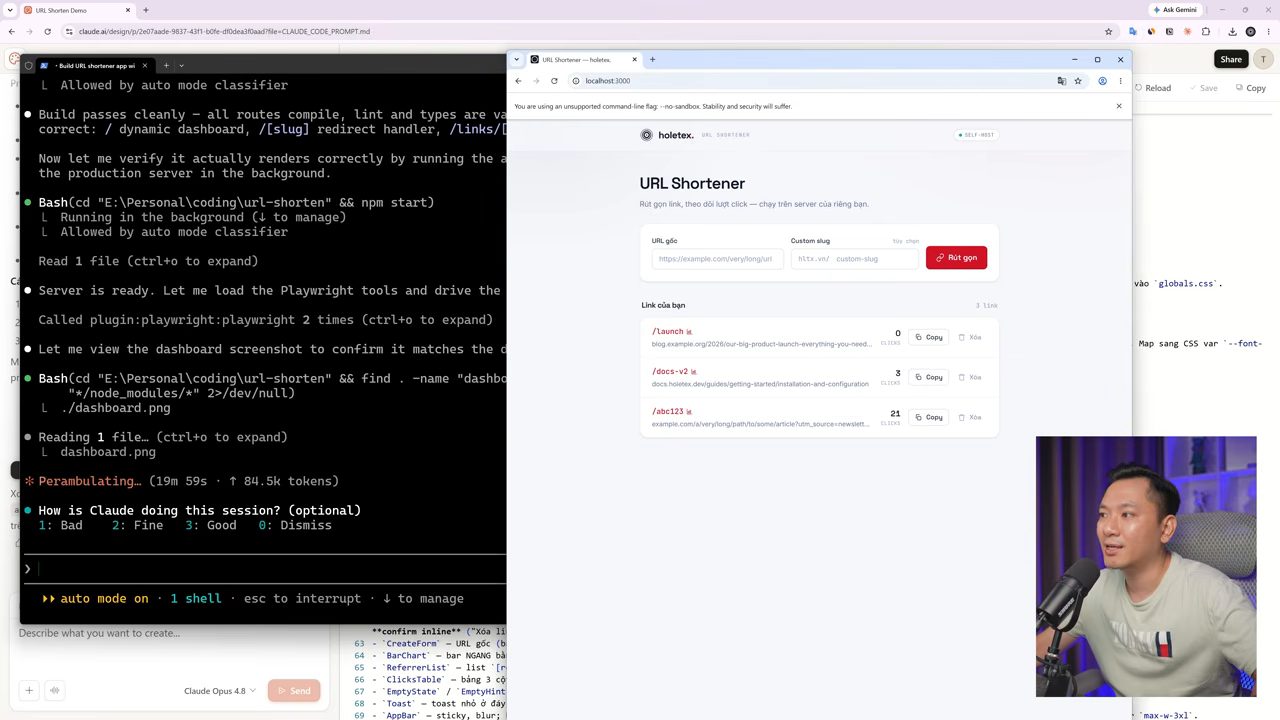The image size is (1280, 720).
Task: Delete the /launch link with Xóa
Action: pos(970,337)
